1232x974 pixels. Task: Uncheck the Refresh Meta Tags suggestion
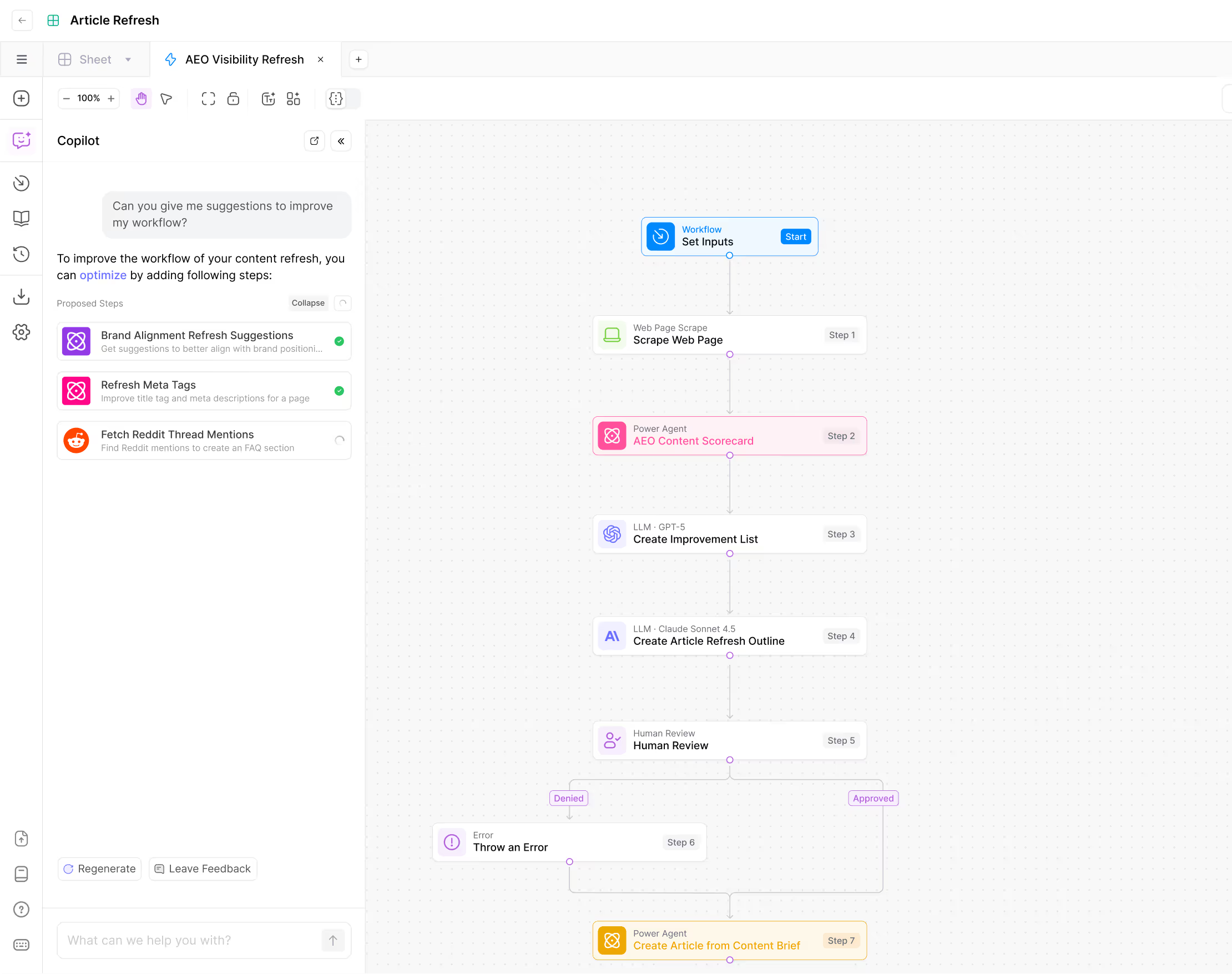[x=339, y=391]
